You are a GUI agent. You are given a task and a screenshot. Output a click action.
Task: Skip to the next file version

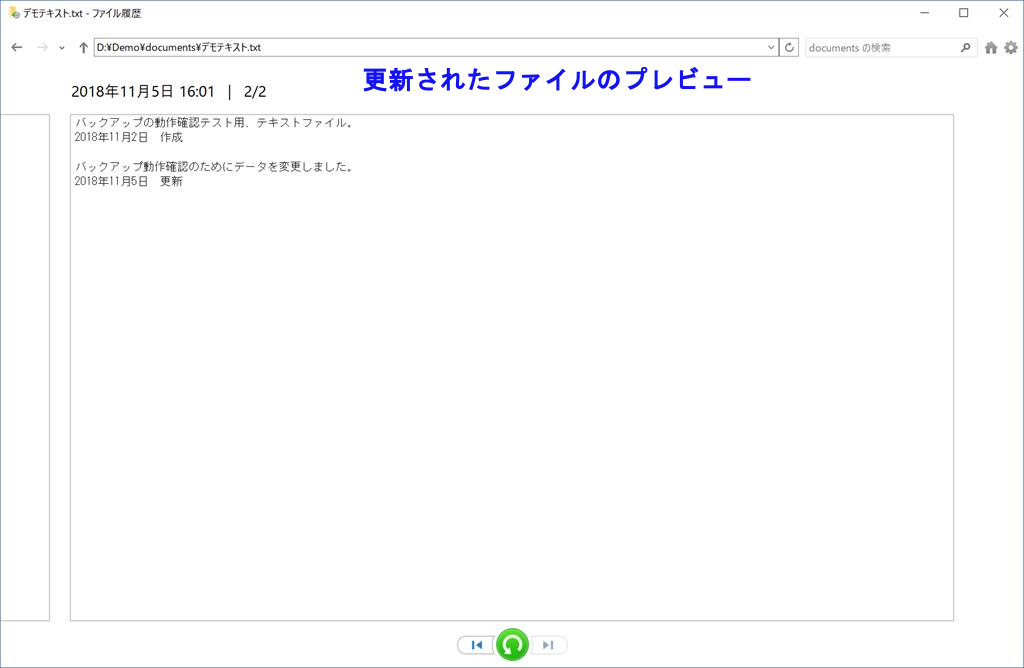point(548,645)
